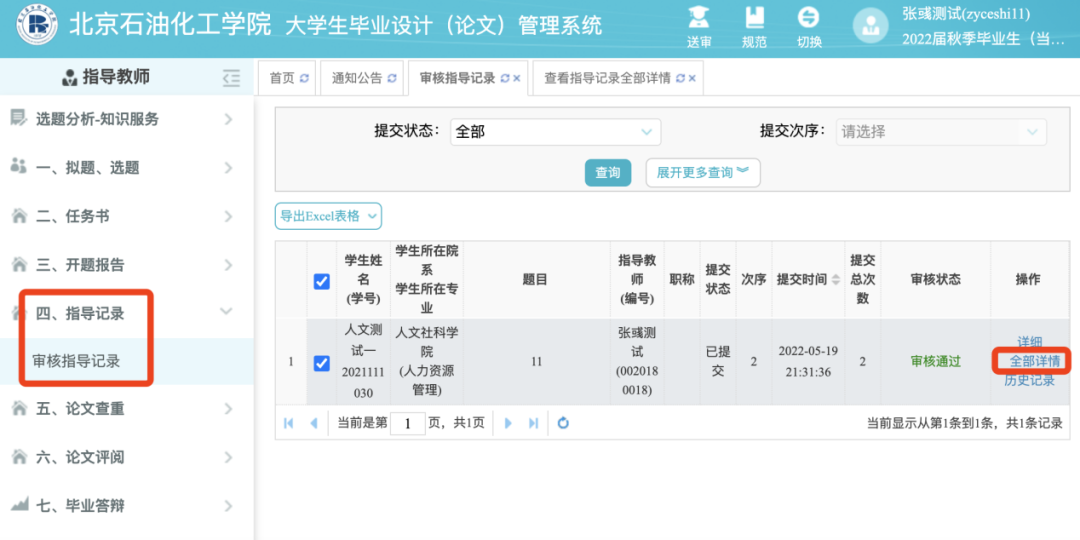Viewport: 1080px width, 540px height.
Task: Click the user avatar icon
Action: point(870,28)
